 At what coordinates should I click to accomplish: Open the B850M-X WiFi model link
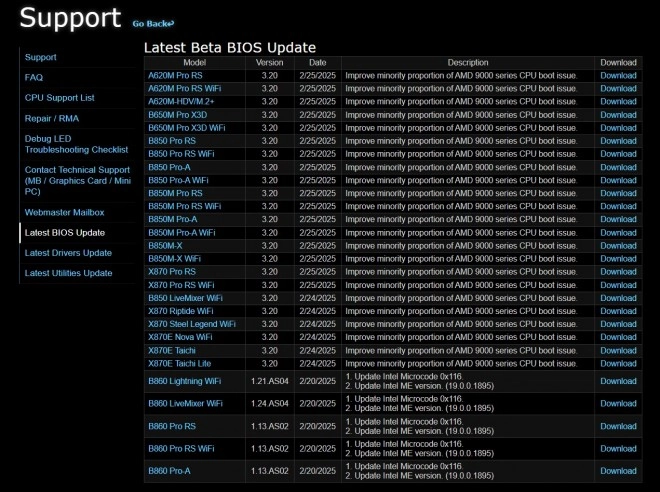pyautogui.click(x=174, y=259)
